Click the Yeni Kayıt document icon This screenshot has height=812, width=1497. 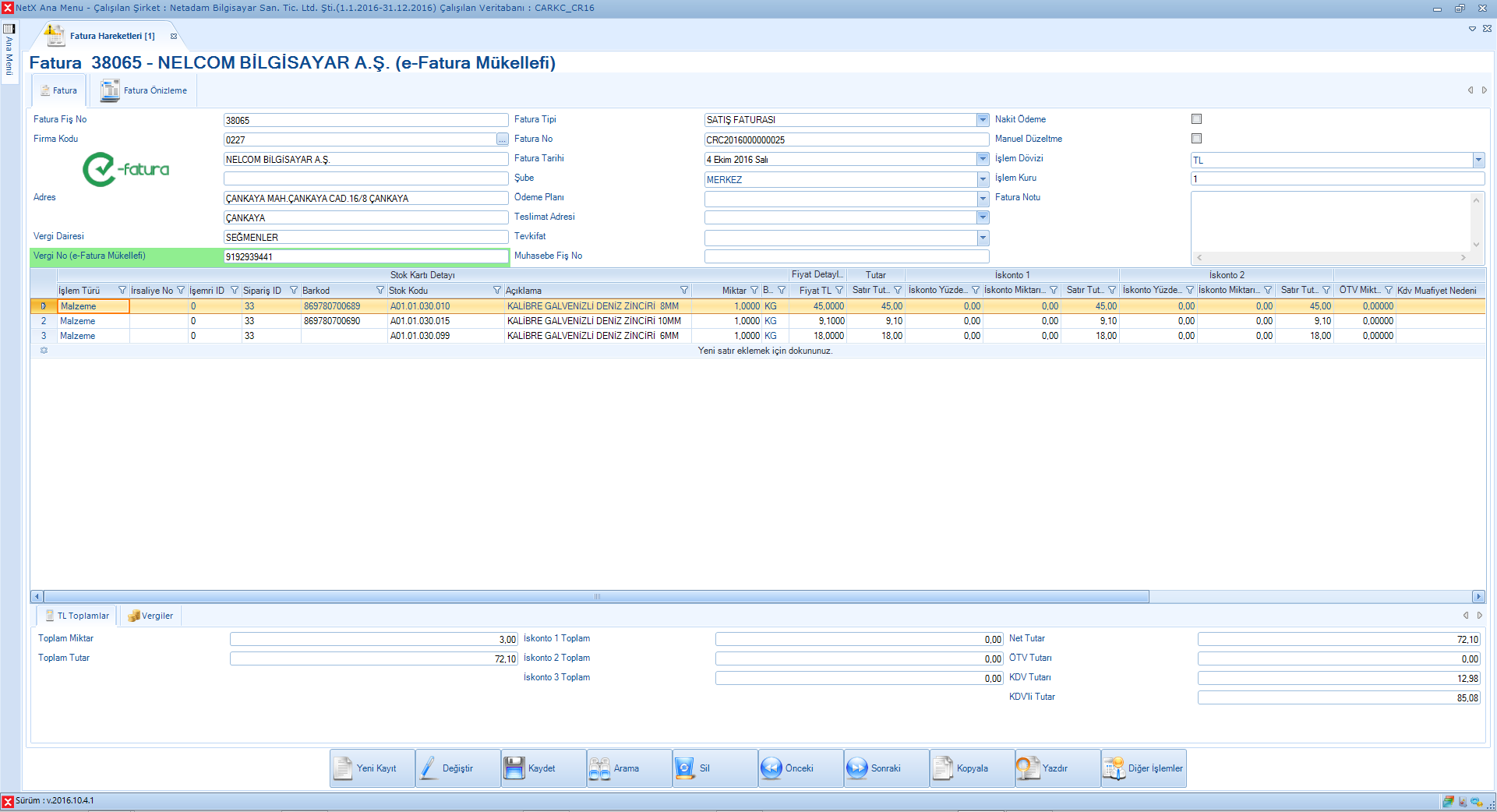344,768
